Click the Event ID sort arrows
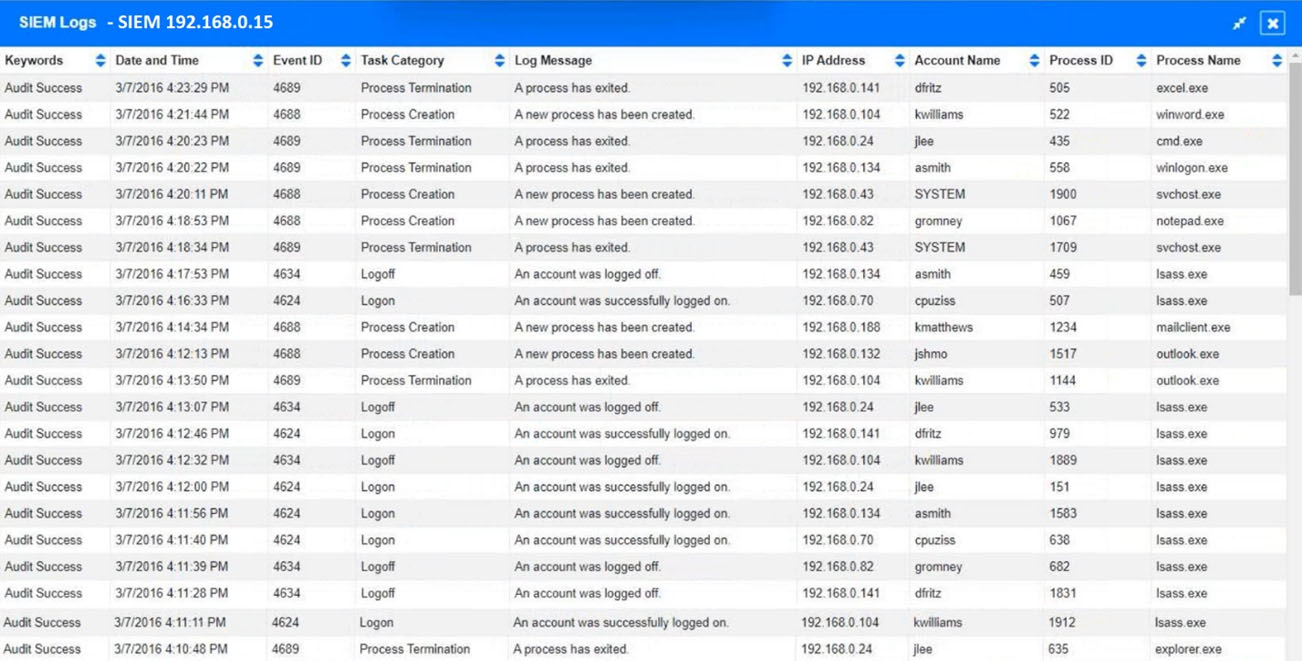1302x661 pixels. pyautogui.click(x=346, y=61)
